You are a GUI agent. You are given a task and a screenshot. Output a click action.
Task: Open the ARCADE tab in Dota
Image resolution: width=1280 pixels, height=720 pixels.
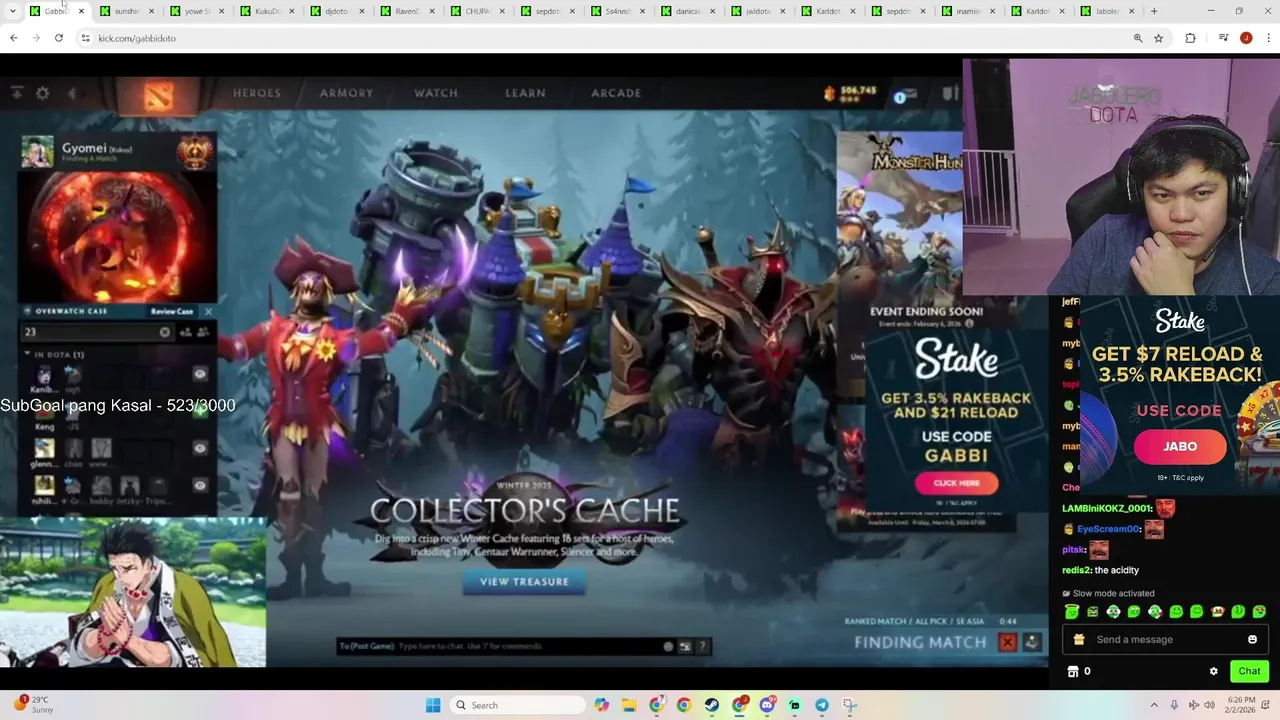pos(616,93)
